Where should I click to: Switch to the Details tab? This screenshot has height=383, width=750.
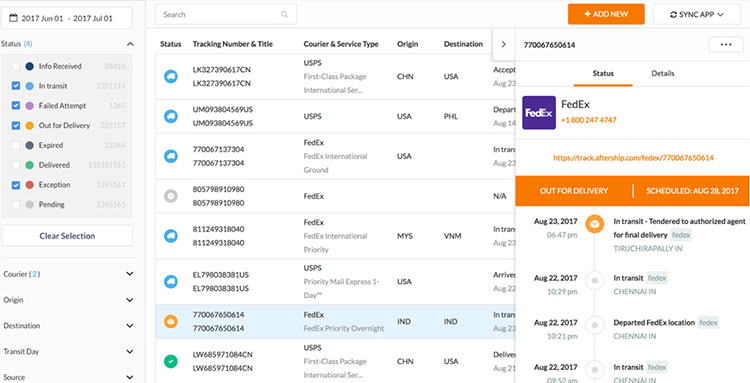pos(662,74)
